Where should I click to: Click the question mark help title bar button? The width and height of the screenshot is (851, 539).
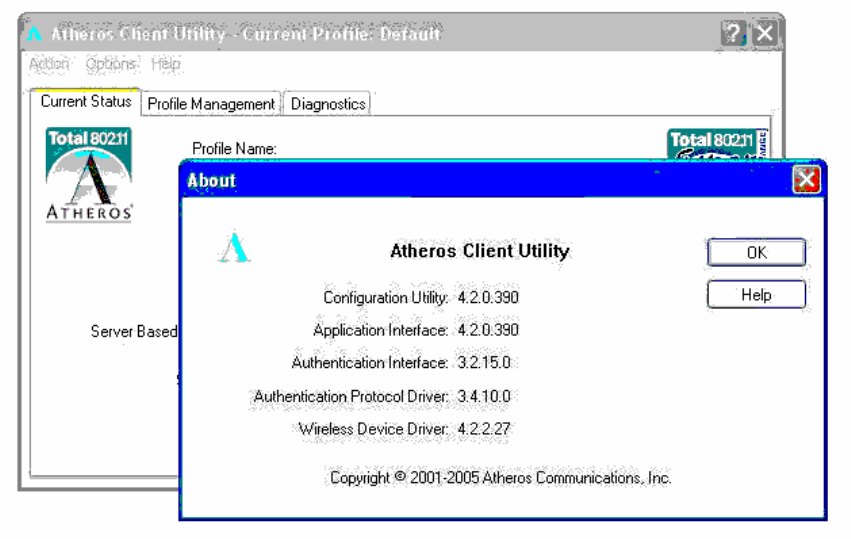click(733, 34)
